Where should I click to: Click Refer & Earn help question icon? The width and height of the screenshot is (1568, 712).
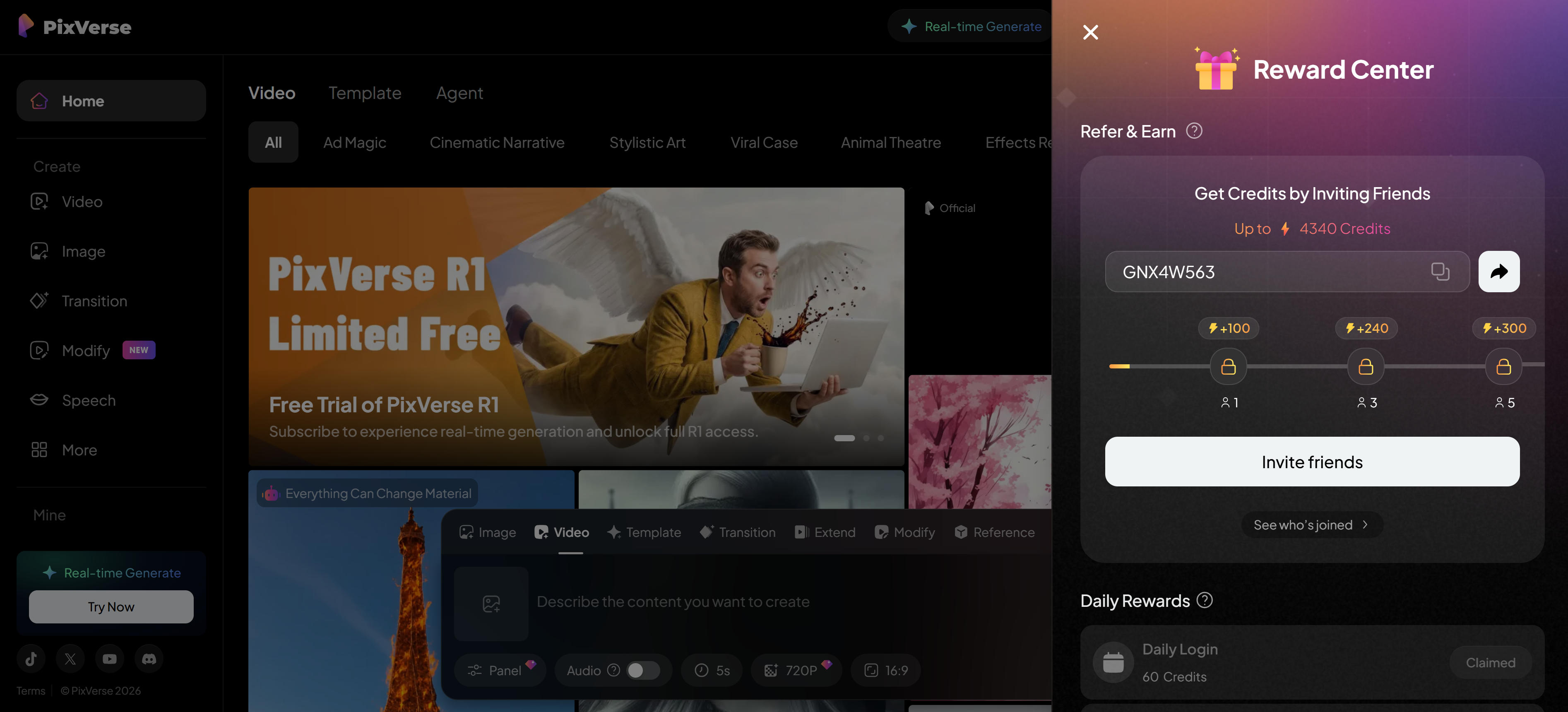pyautogui.click(x=1194, y=131)
